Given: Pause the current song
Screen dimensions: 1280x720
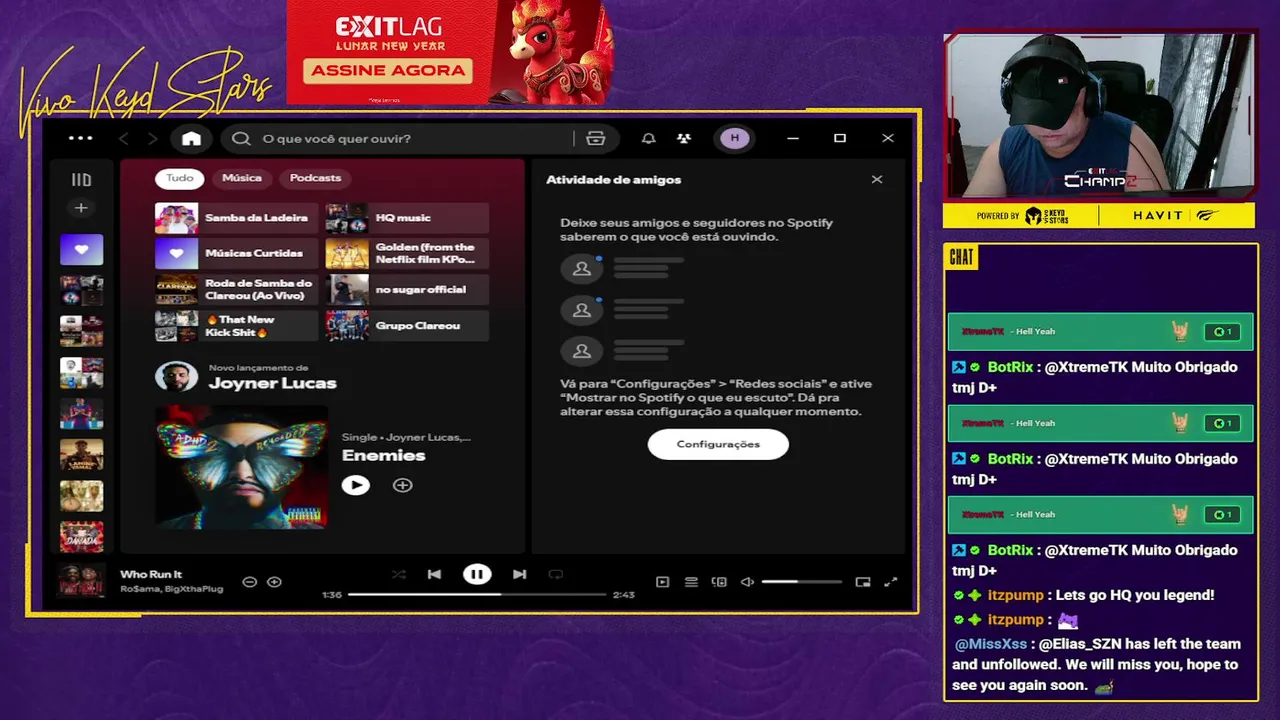Looking at the screenshot, I should click(x=477, y=574).
